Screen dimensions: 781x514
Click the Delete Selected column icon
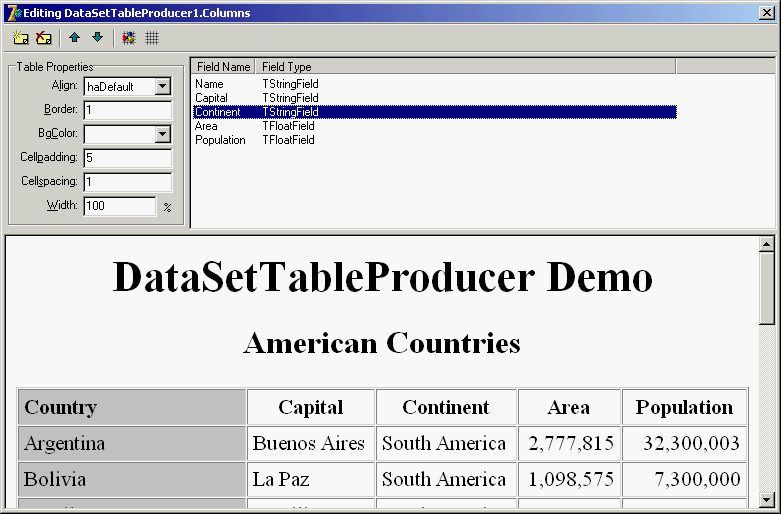43,38
